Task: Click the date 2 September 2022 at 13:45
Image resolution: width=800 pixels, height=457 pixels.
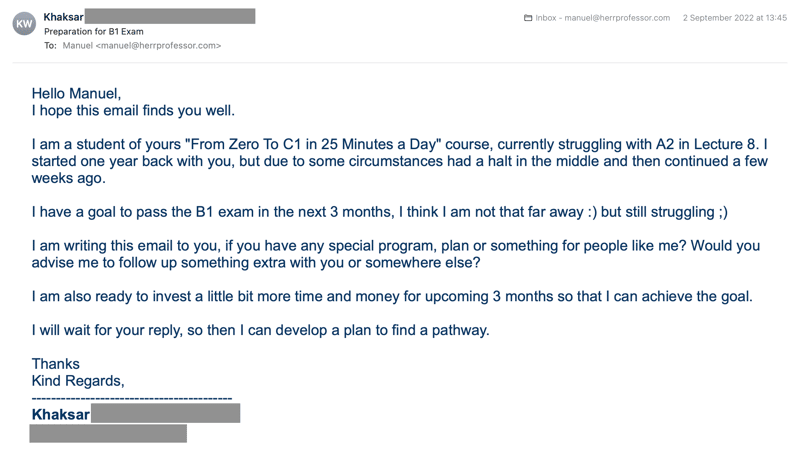Action: click(735, 18)
